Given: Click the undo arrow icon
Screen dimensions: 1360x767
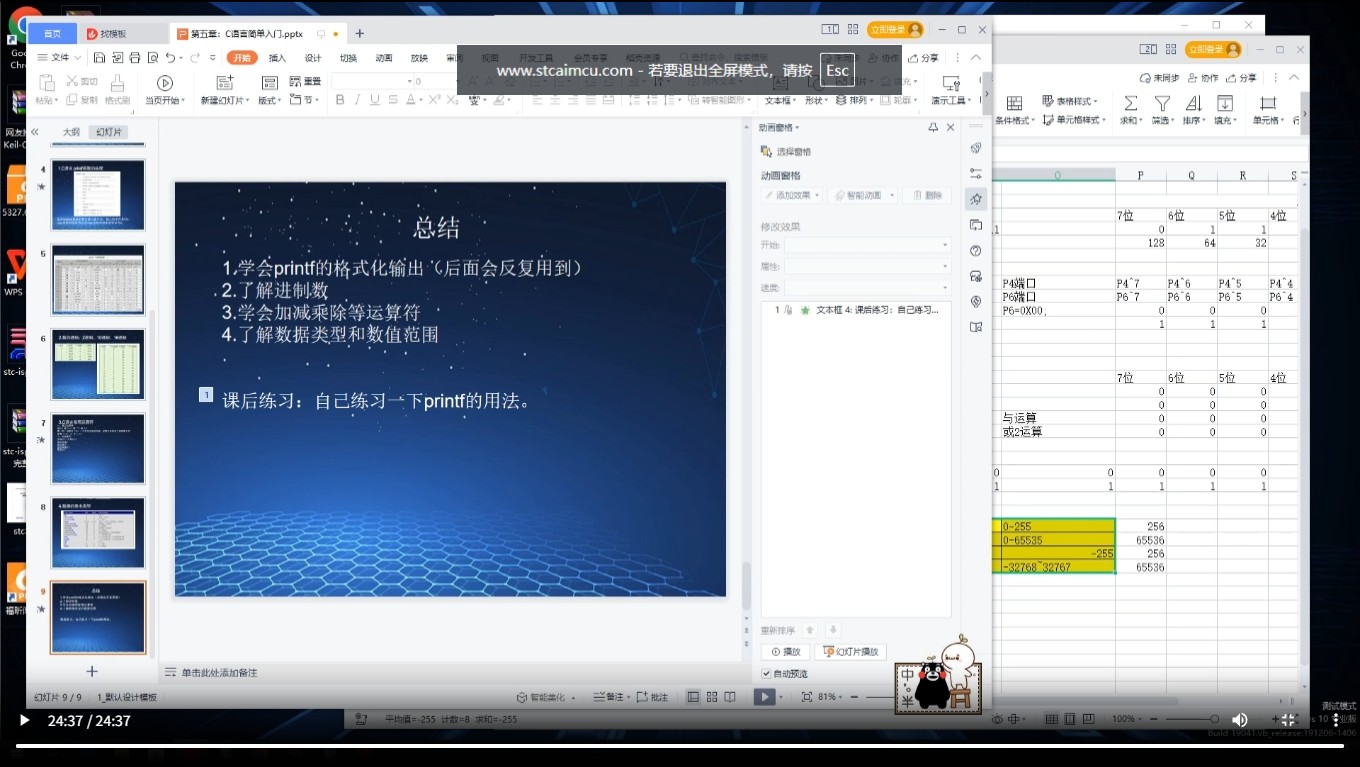Looking at the screenshot, I should pyautogui.click(x=171, y=58).
